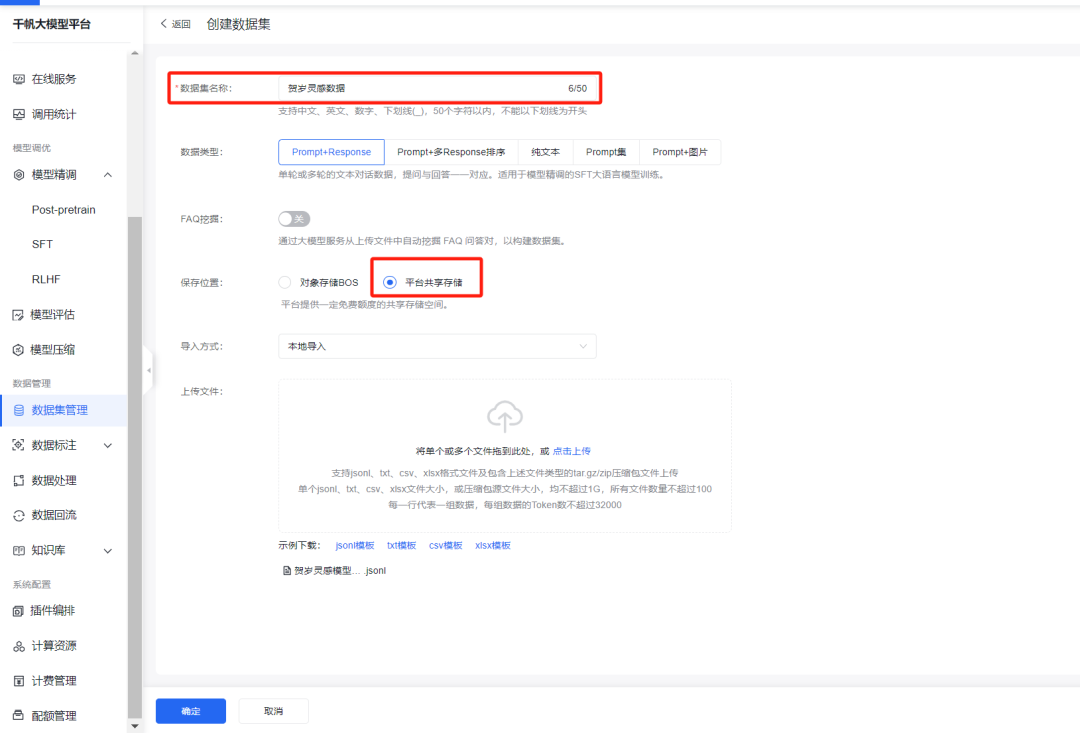The width and height of the screenshot is (1080, 733).
Task: Click the 模型评估 icon
Action: coord(18,315)
